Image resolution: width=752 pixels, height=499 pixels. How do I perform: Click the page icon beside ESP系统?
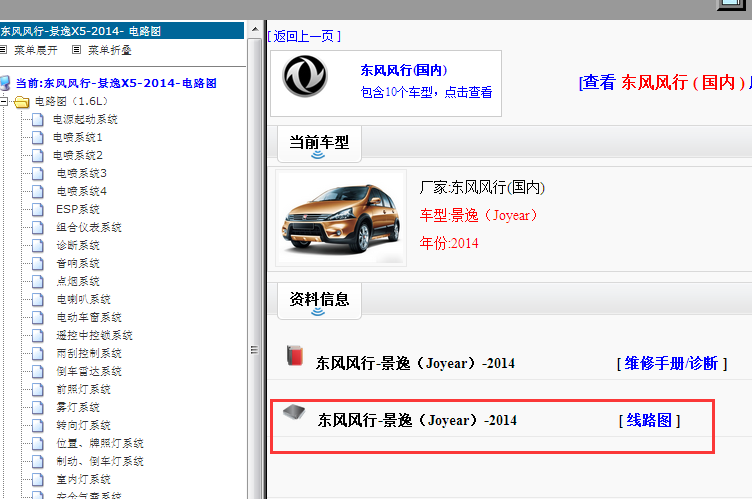[x=38, y=210]
